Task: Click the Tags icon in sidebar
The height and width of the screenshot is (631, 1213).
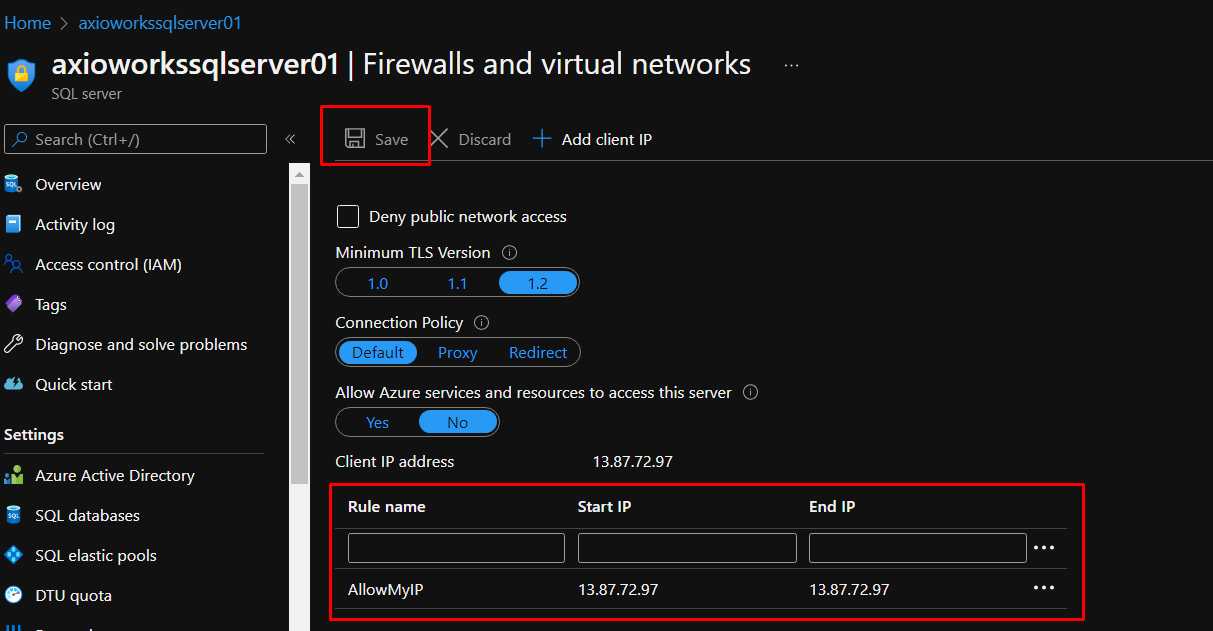Action: click(x=14, y=304)
